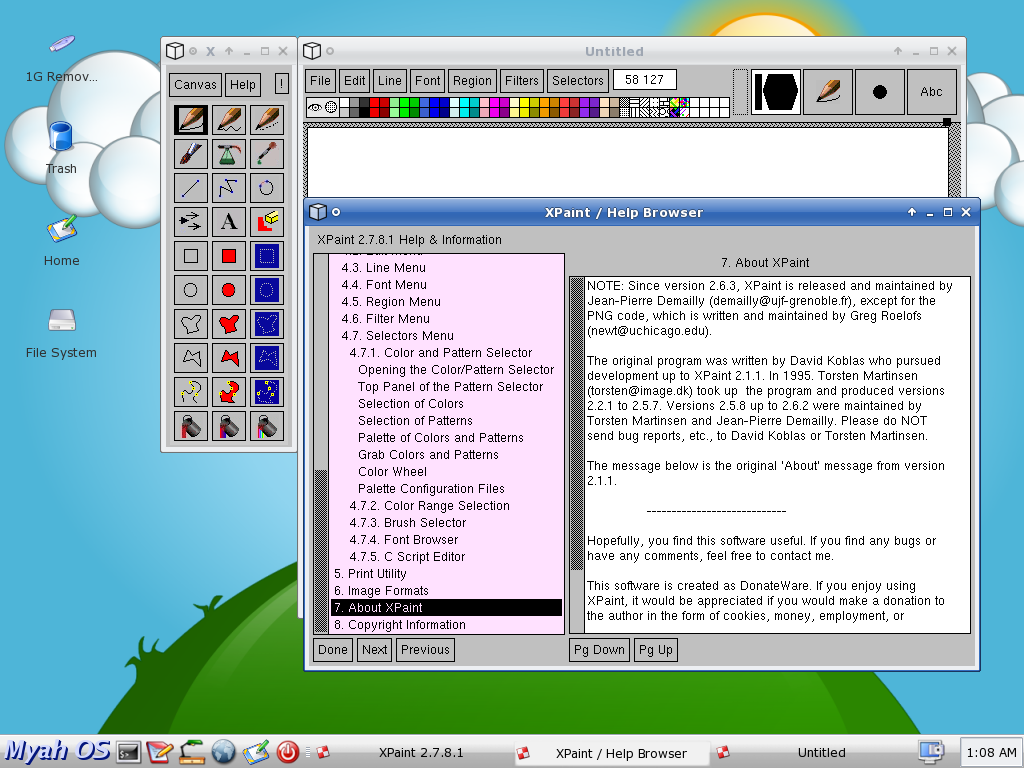Select the filled freehand shape tool
This screenshot has height=768, width=1024.
tap(229, 324)
